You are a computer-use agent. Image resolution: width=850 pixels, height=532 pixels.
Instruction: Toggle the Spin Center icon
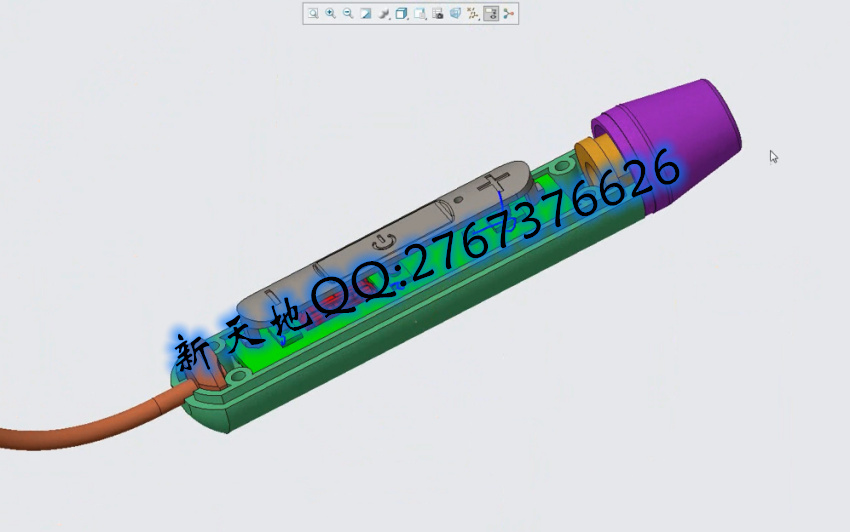point(509,14)
